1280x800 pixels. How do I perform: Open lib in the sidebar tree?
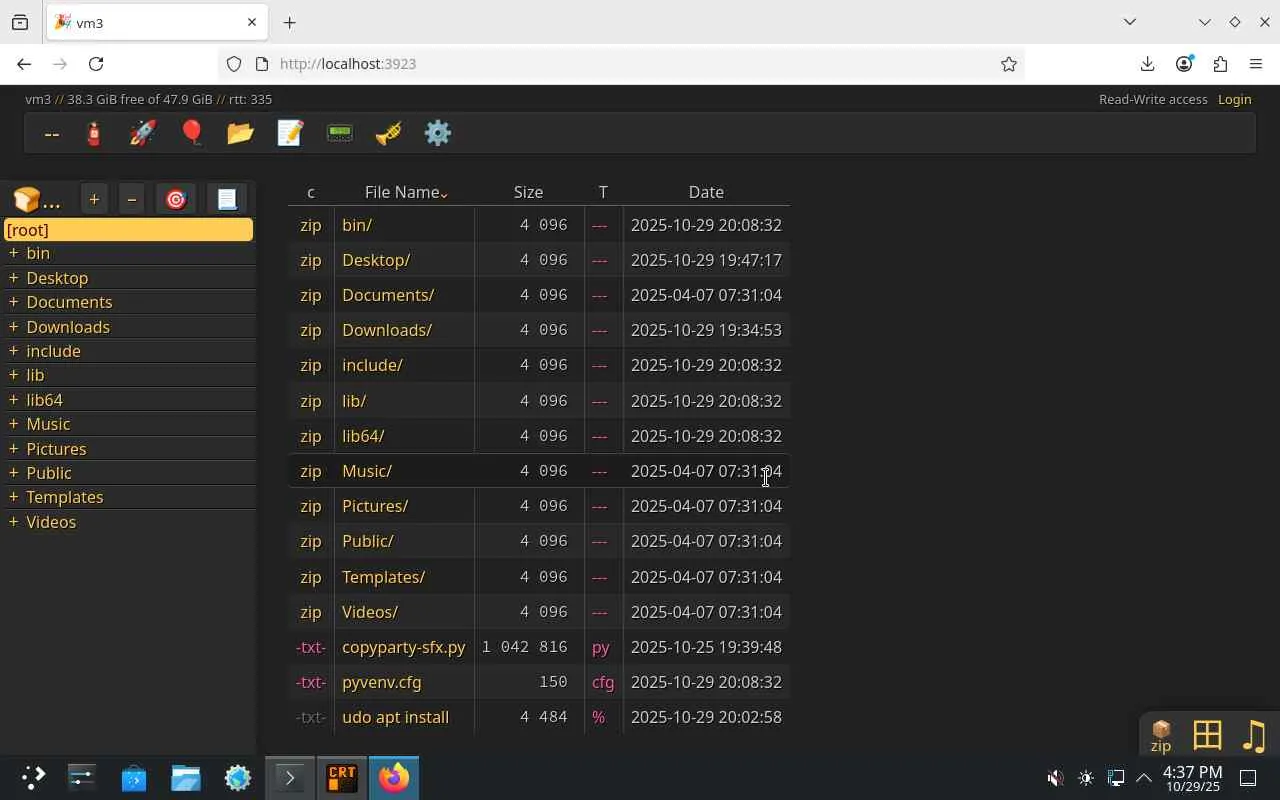click(35, 375)
